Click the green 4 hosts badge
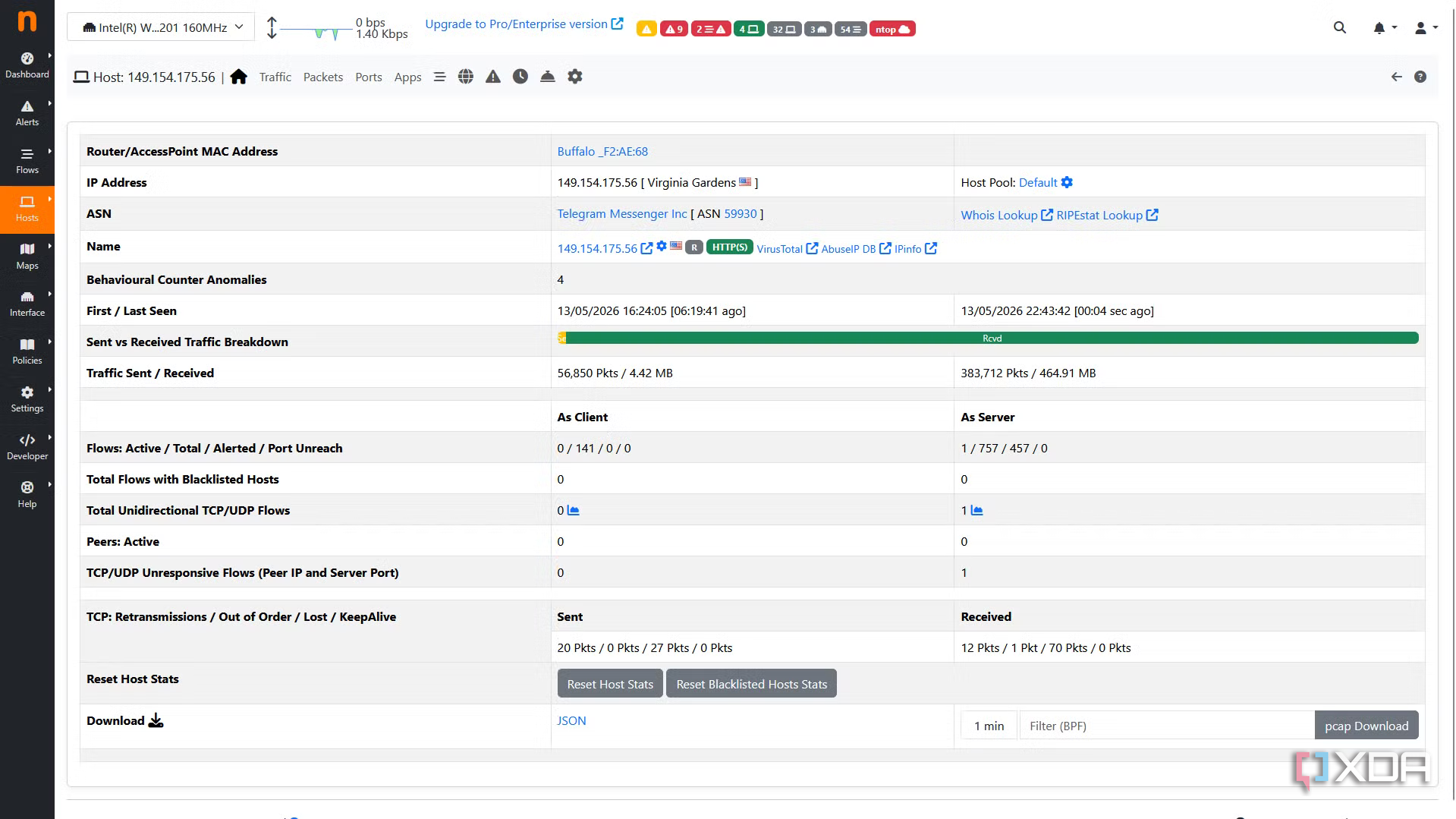Image resolution: width=1456 pixels, height=819 pixels. pyautogui.click(x=749, y=29)
